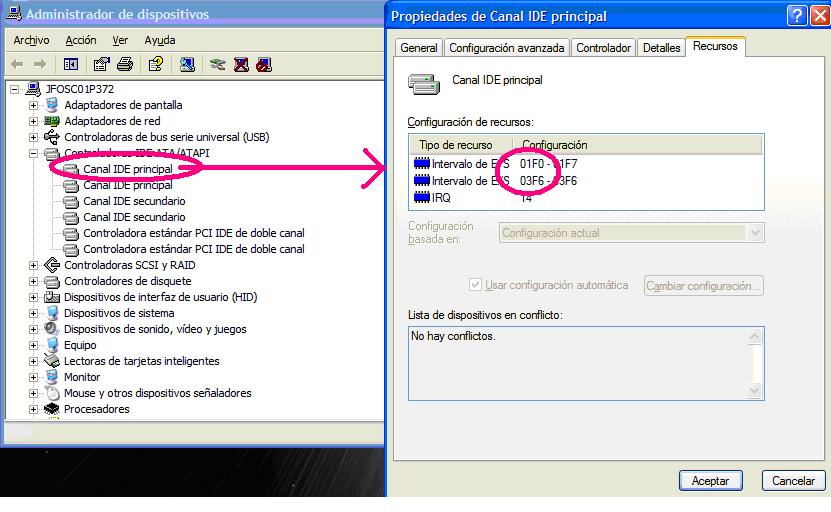
Task: Click the Print toolbar icon
Action: [125, 65]
